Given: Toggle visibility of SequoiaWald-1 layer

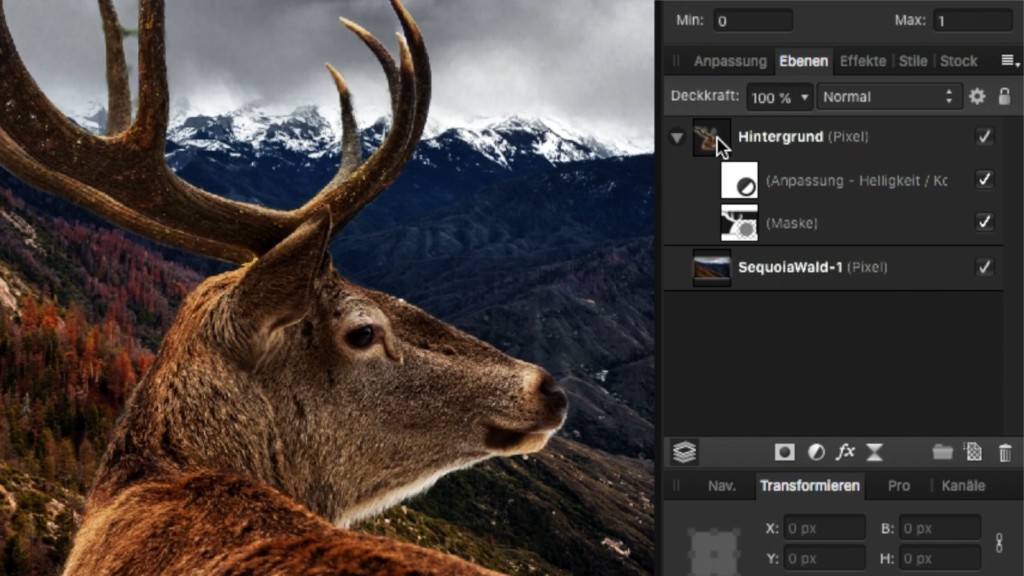Looking at the screenshot, I should click(985, 267).
